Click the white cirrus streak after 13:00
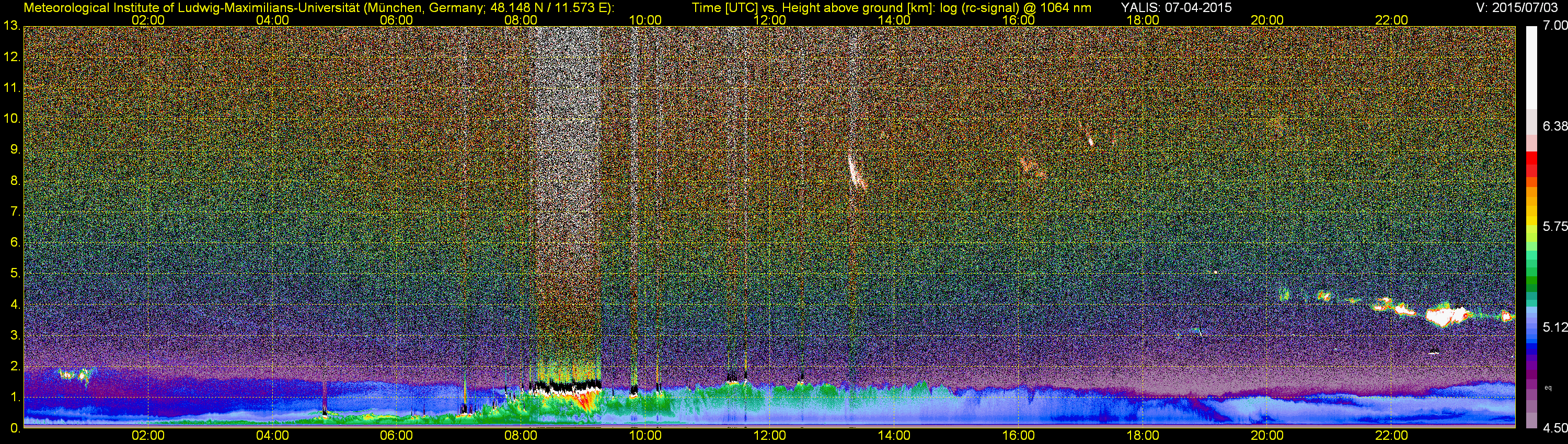This screenshot has height=444, width=1568. tap(856, 171)
